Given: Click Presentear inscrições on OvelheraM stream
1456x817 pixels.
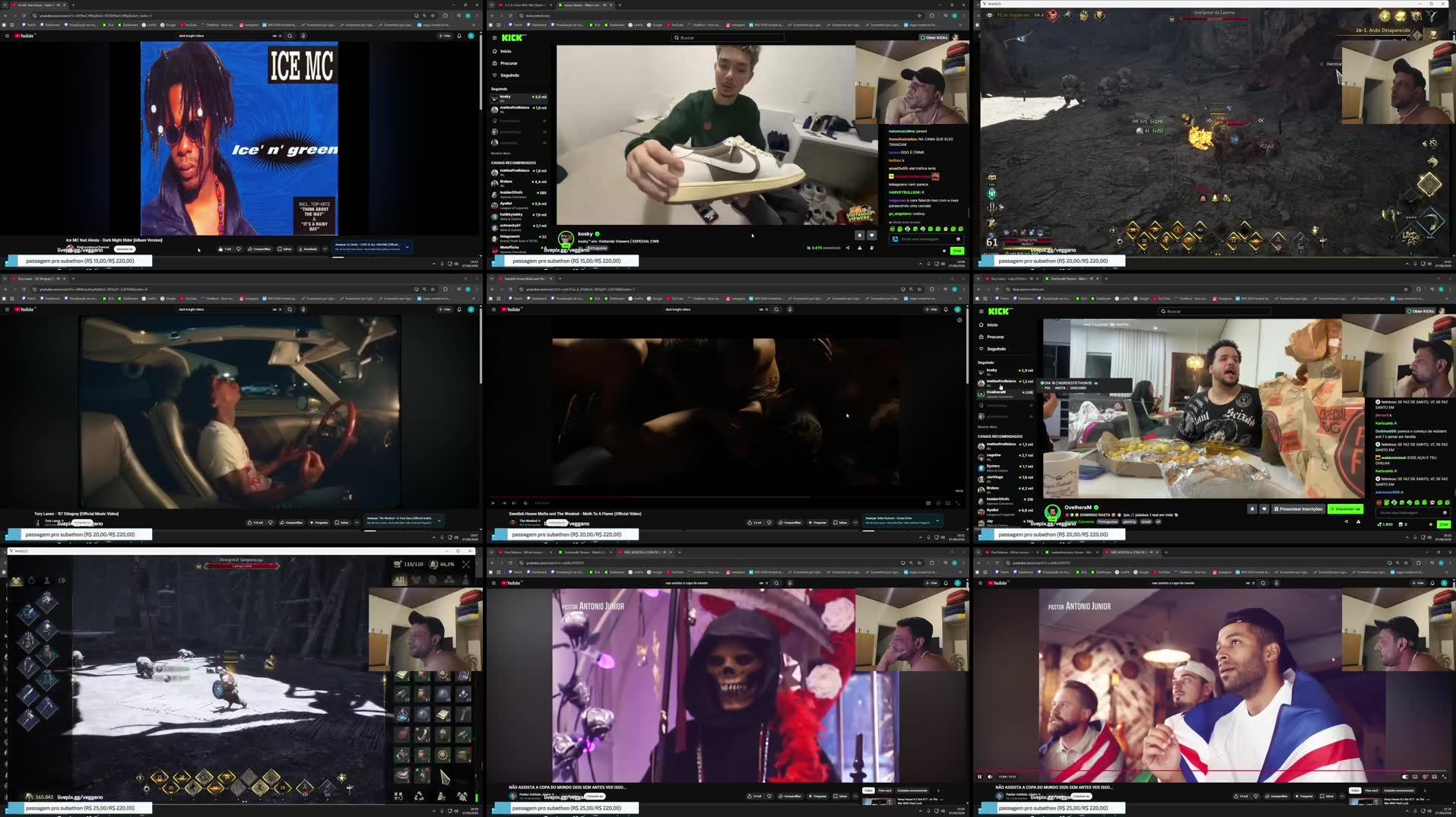Looking at the screenshot, I should (1298, 509).
